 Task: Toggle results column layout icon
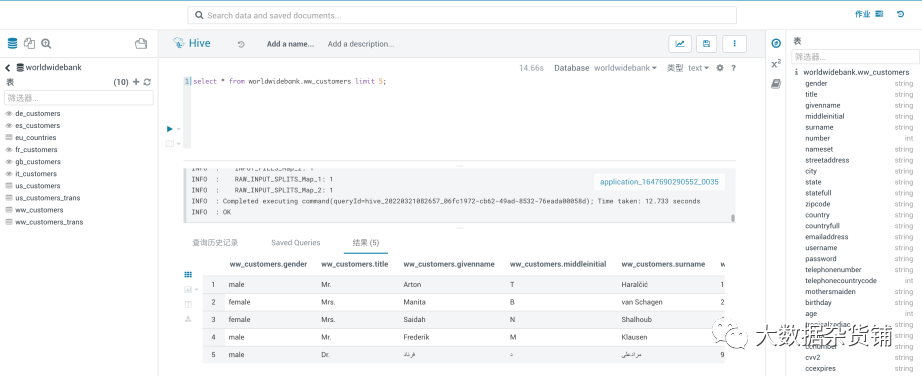[x=188, y=304]
